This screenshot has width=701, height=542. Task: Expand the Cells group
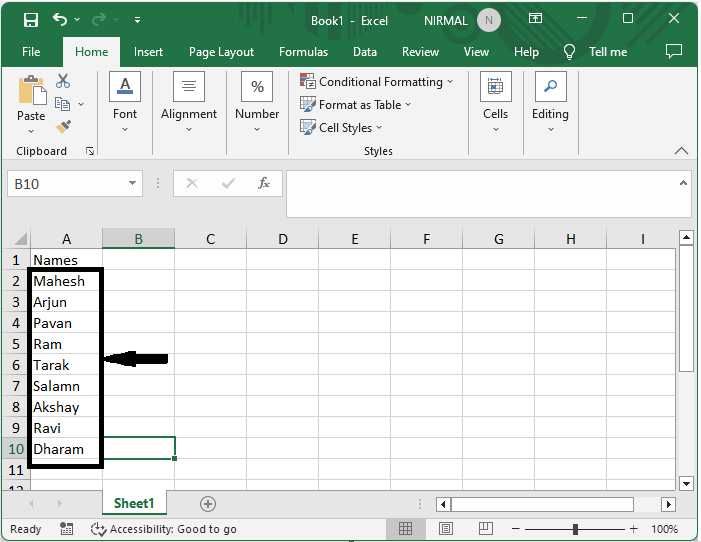(x=495, y=103)
